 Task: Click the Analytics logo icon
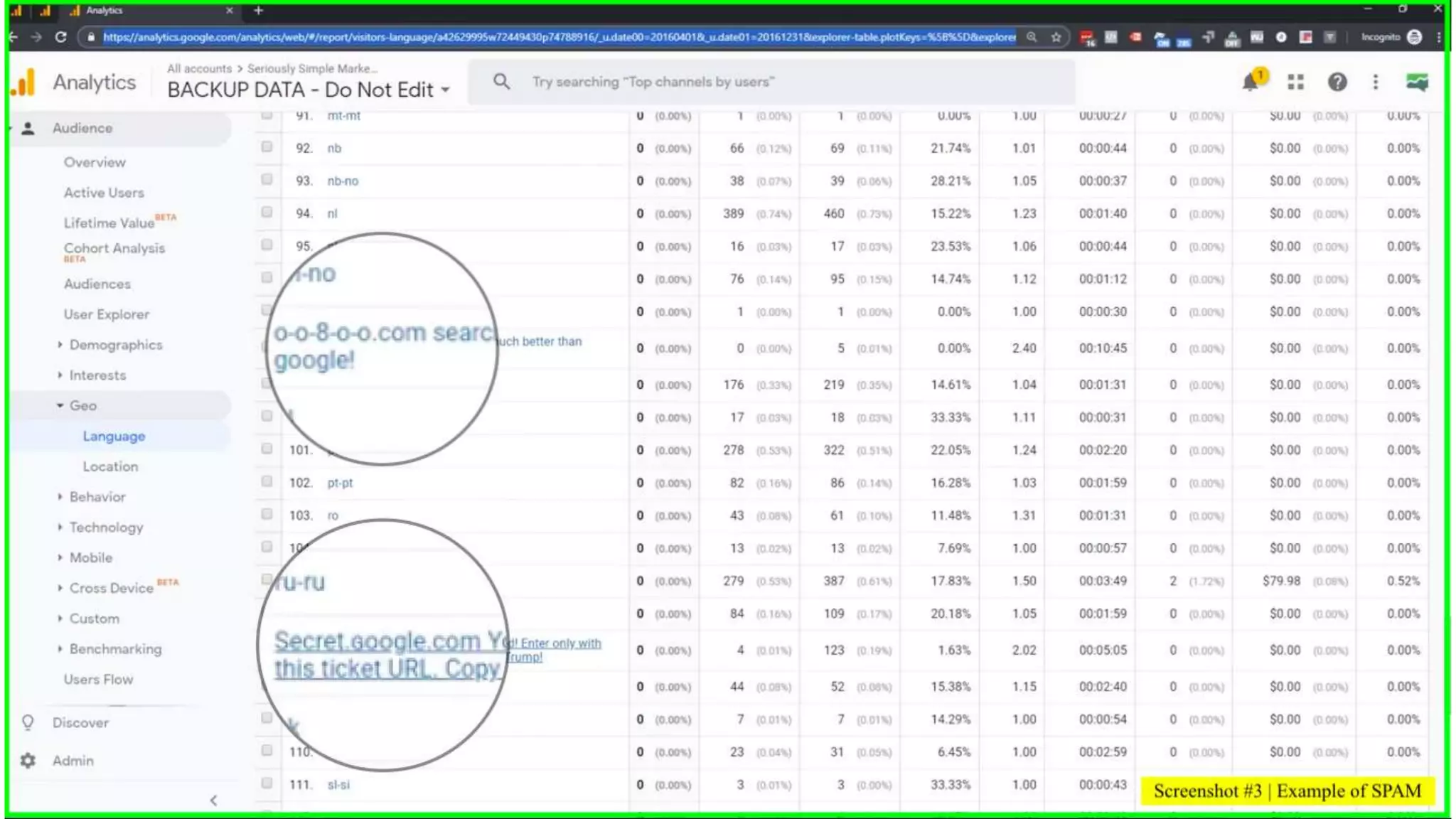23,82
